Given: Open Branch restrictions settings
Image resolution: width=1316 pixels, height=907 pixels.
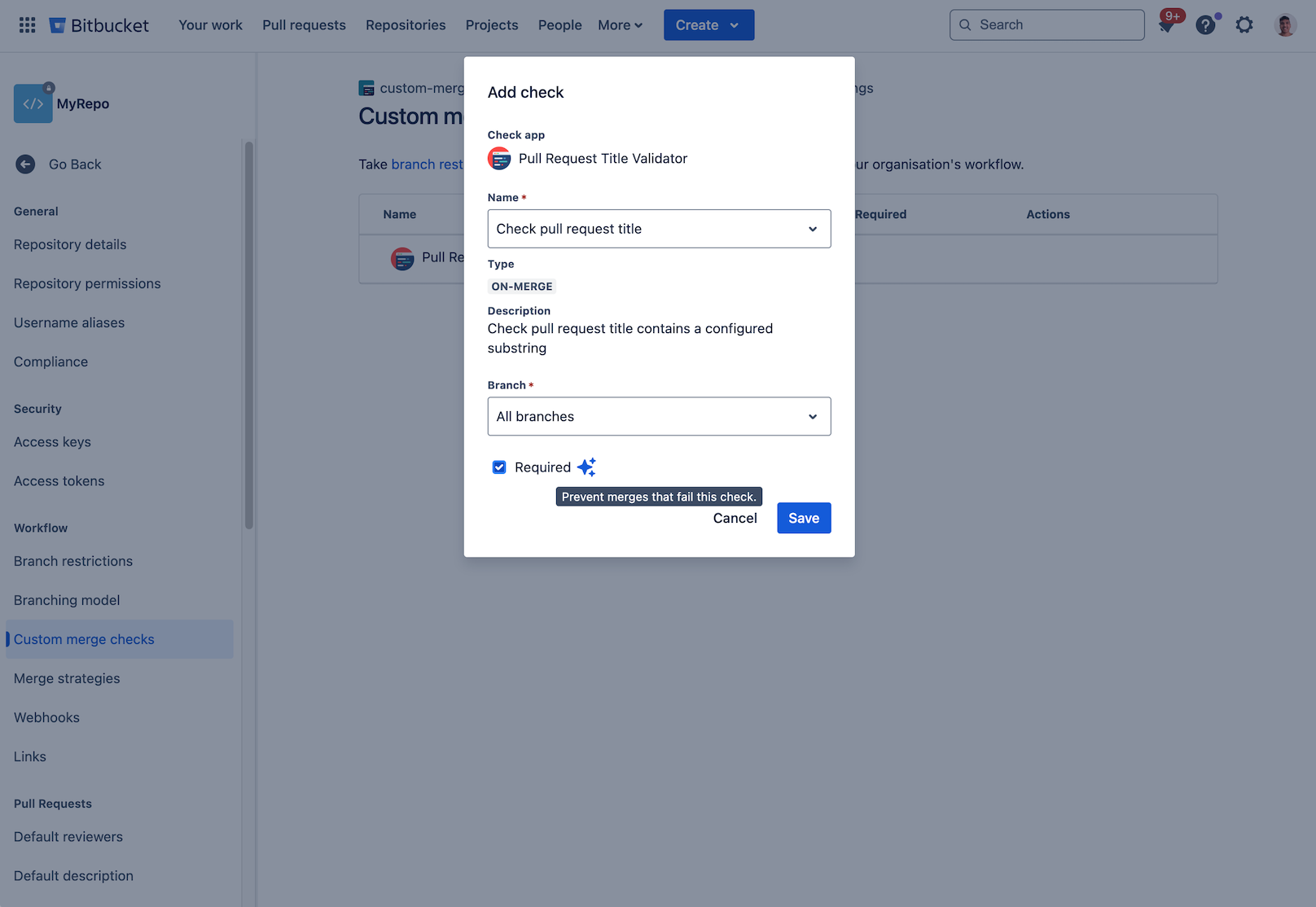Looking at the screenshot, I should (72, 561).
